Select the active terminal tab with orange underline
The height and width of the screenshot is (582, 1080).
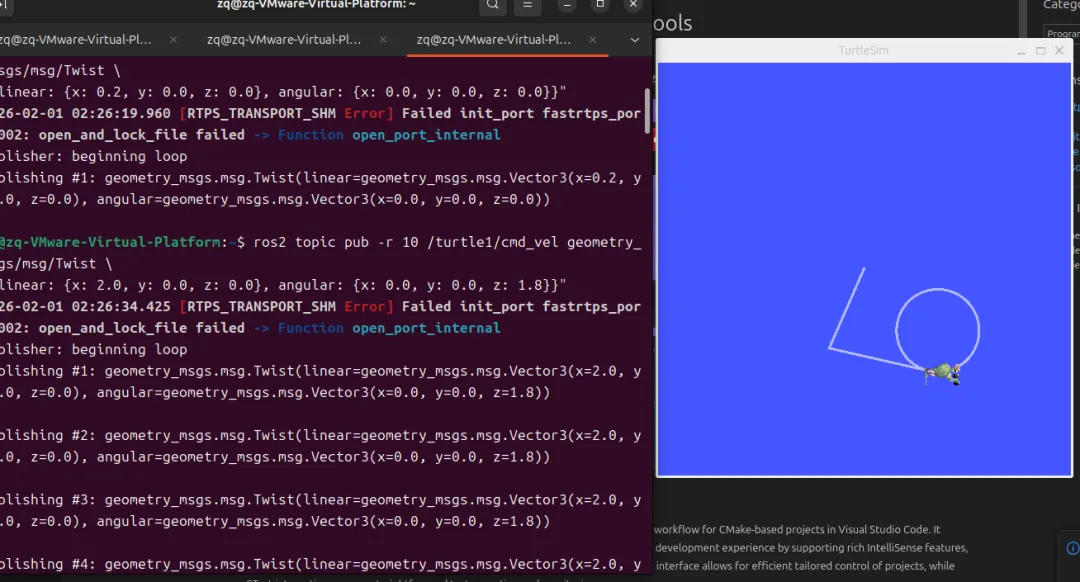493,40
